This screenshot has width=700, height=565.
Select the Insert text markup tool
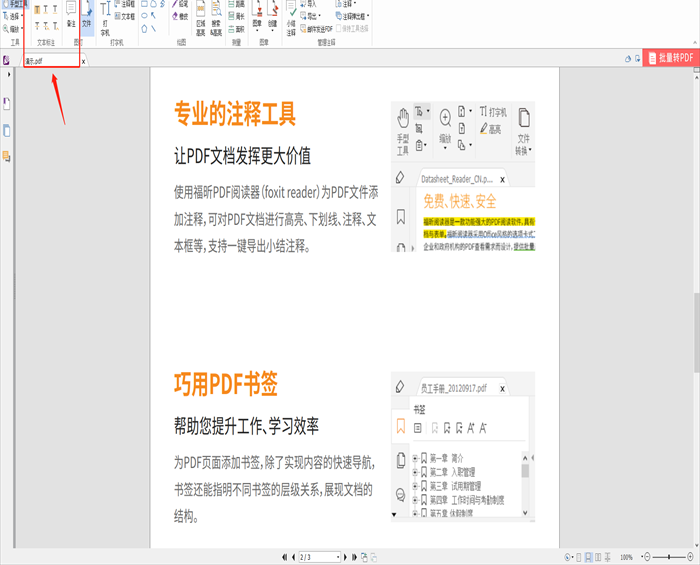pos(55,26)
